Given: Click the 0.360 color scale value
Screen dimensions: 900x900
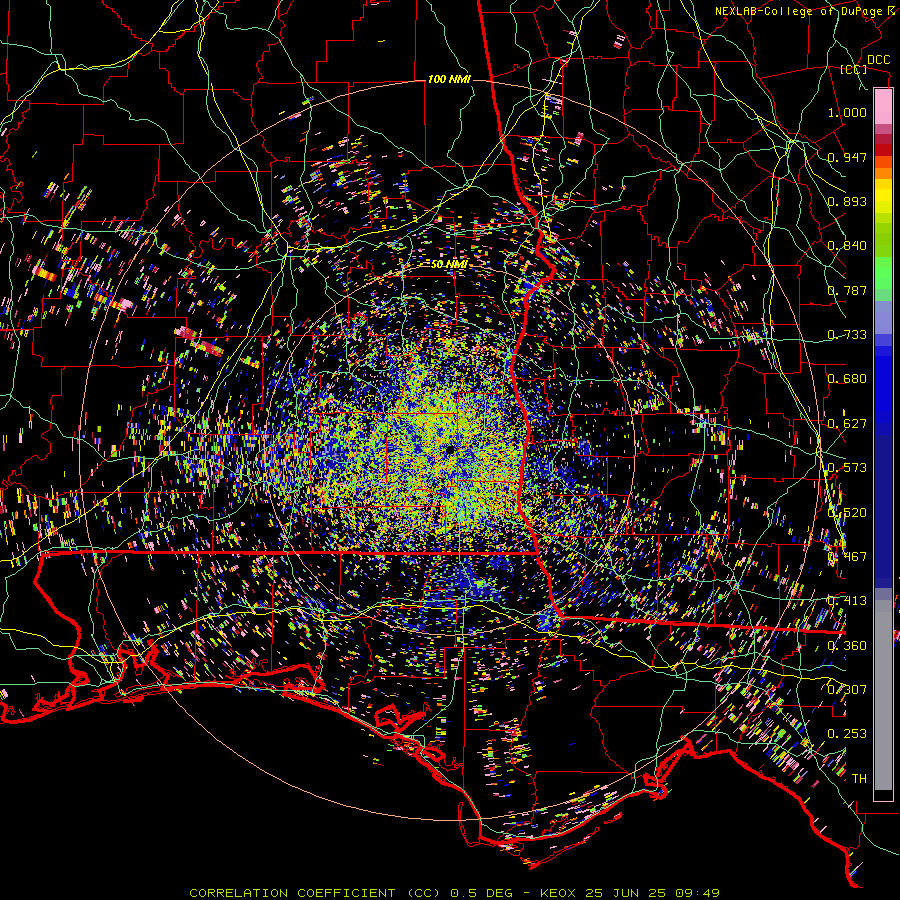Looking at the screenshot, I should point(847,646).
